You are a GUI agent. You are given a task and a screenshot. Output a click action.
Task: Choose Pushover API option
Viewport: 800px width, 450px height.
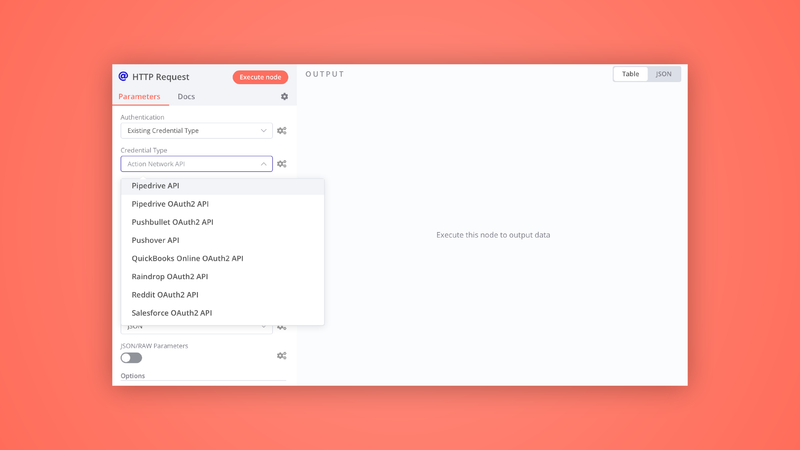(x=222, y=240)
